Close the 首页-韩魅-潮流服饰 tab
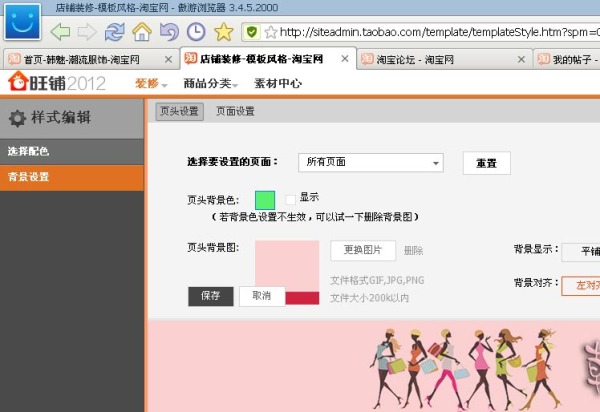 click(168, 59)
